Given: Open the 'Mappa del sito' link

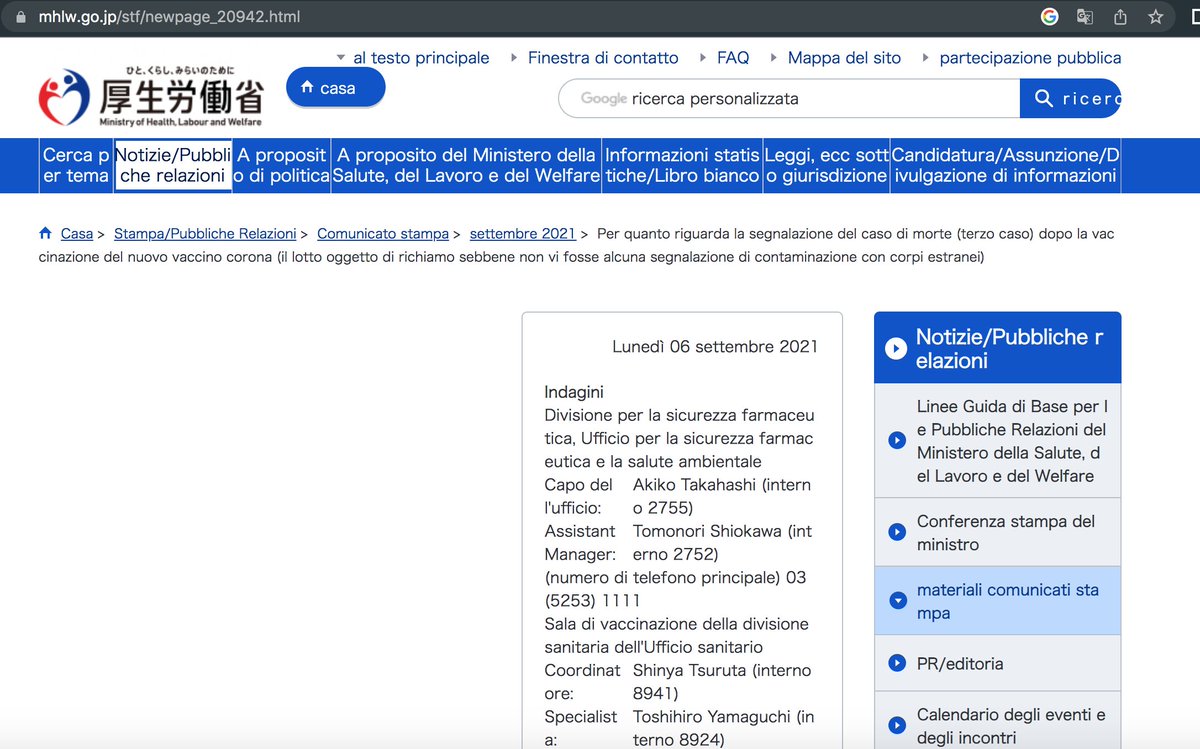Looking at the screenshot, I should click(844, 58).
